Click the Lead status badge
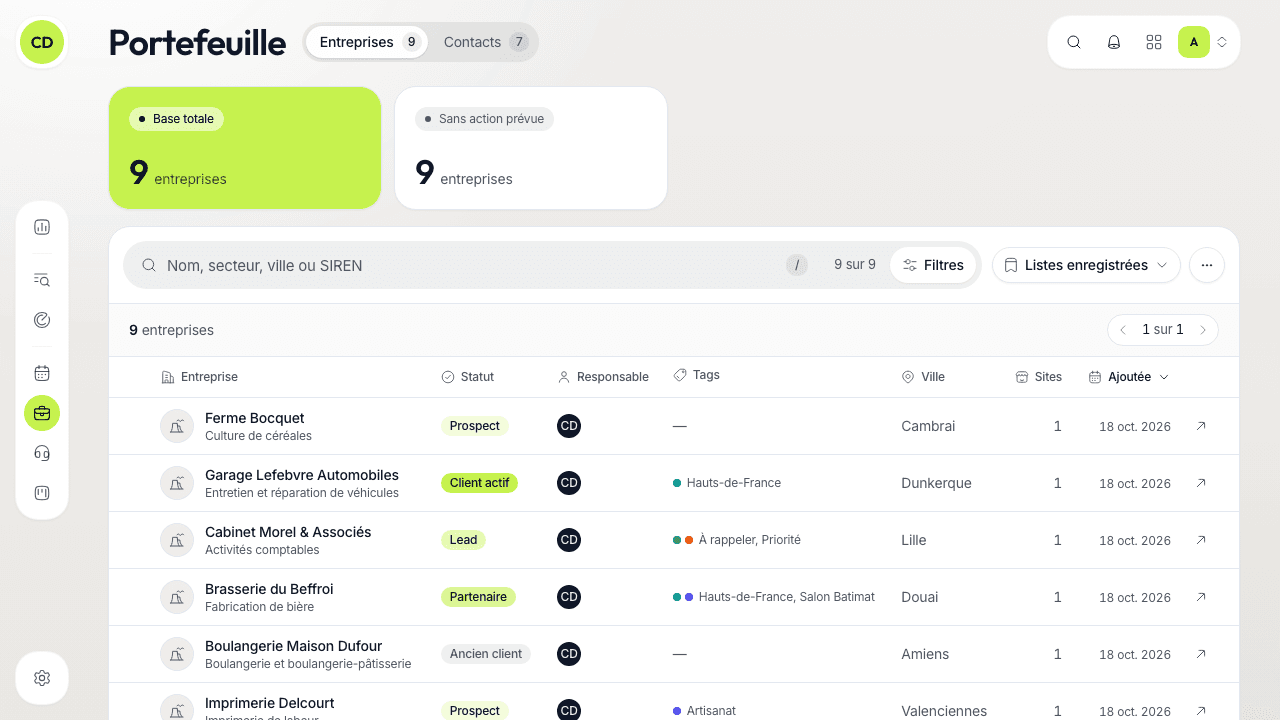Screen dimensions: 1280x720 click(x=463, y=540)
